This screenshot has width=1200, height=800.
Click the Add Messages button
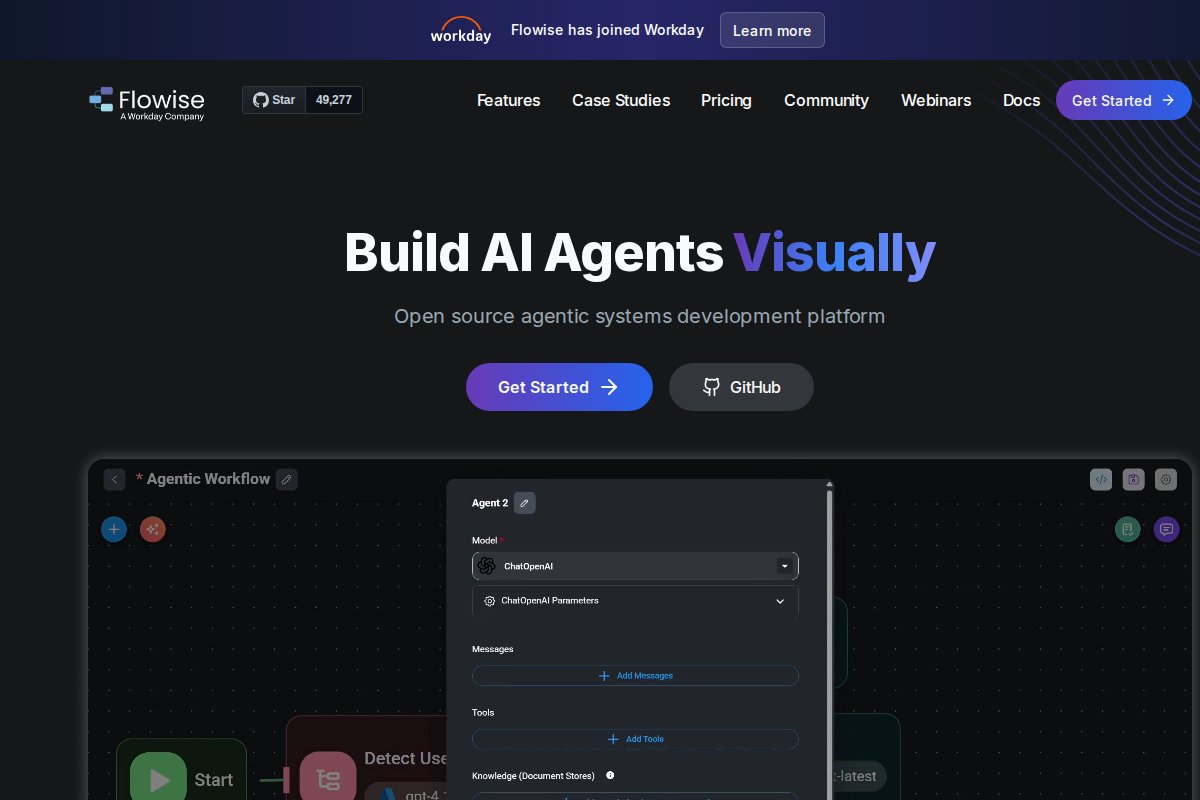point(635,676)
